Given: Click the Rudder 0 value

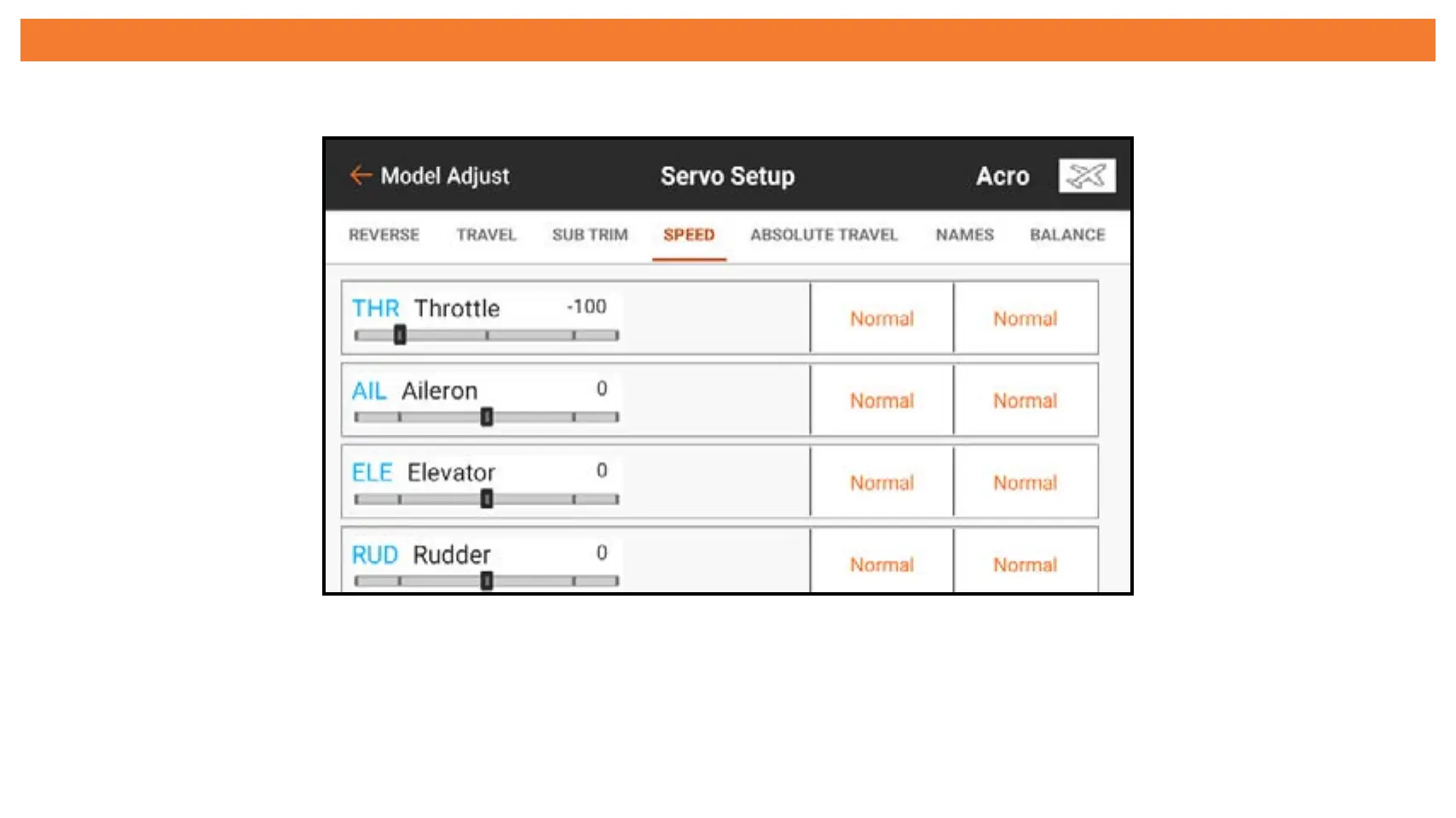Looking at the screenshot, I should [x=602, y=553].
